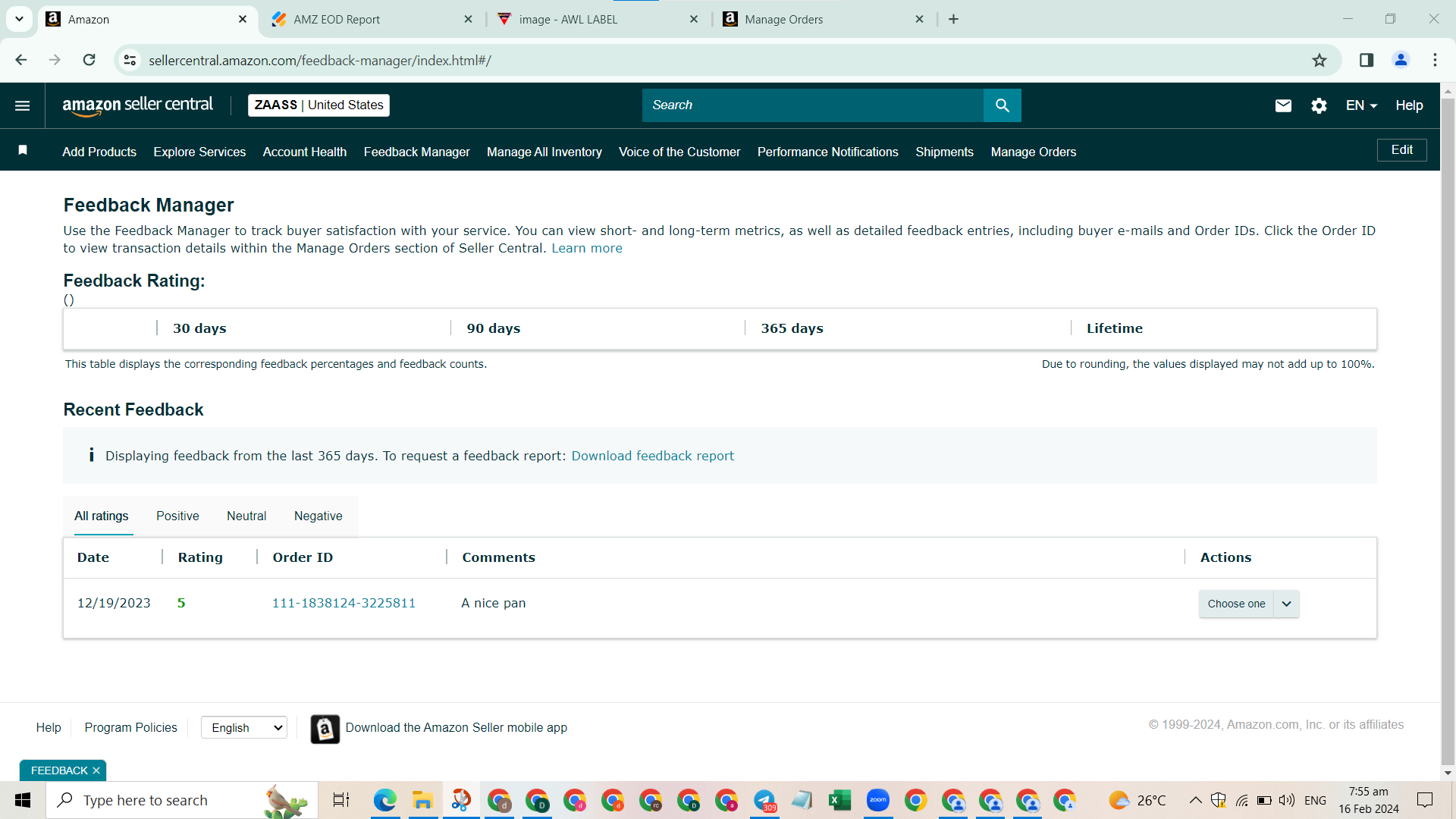
Task: Open Excel from the taskbar
Action: pyautogui.click(x=839, y=800)
